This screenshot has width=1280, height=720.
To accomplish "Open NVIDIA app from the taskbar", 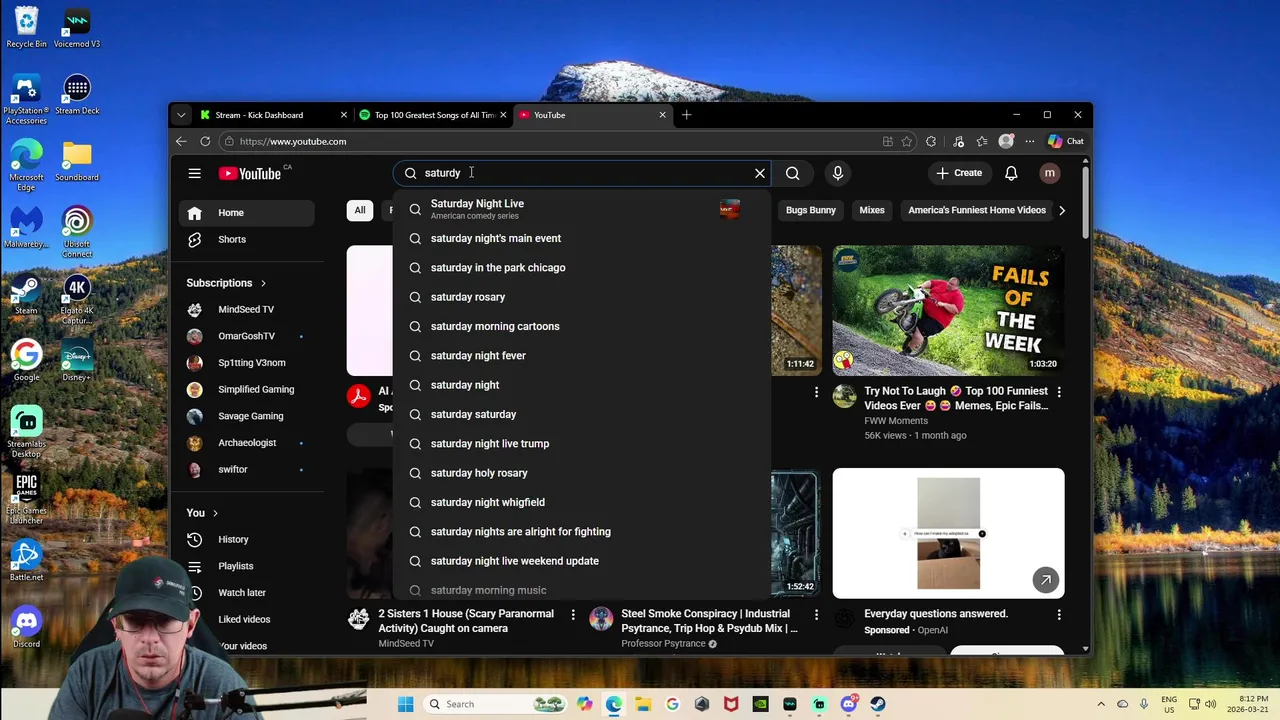I will (760, 704).
